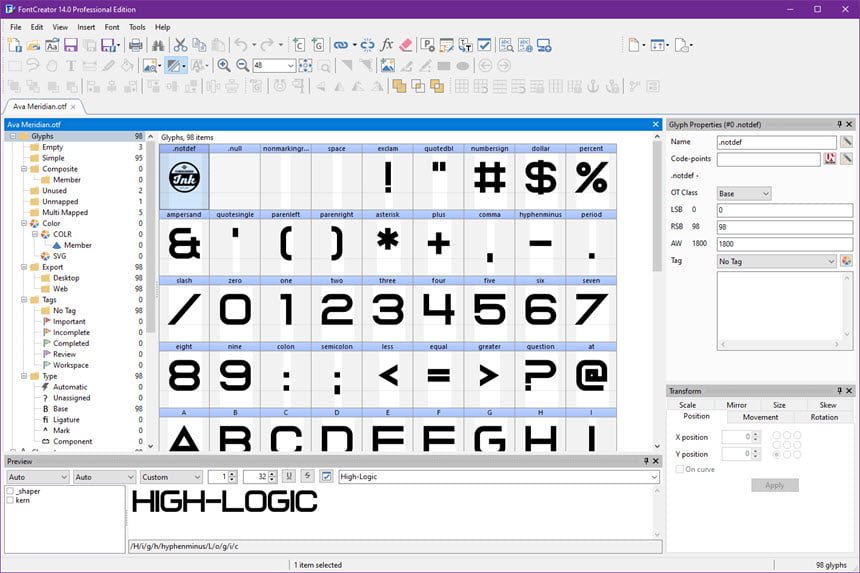Image resolution: width=860 pixels, height=573 pixels.
Task: Collapse the Type tree node
Action: [x=24, y=376]
